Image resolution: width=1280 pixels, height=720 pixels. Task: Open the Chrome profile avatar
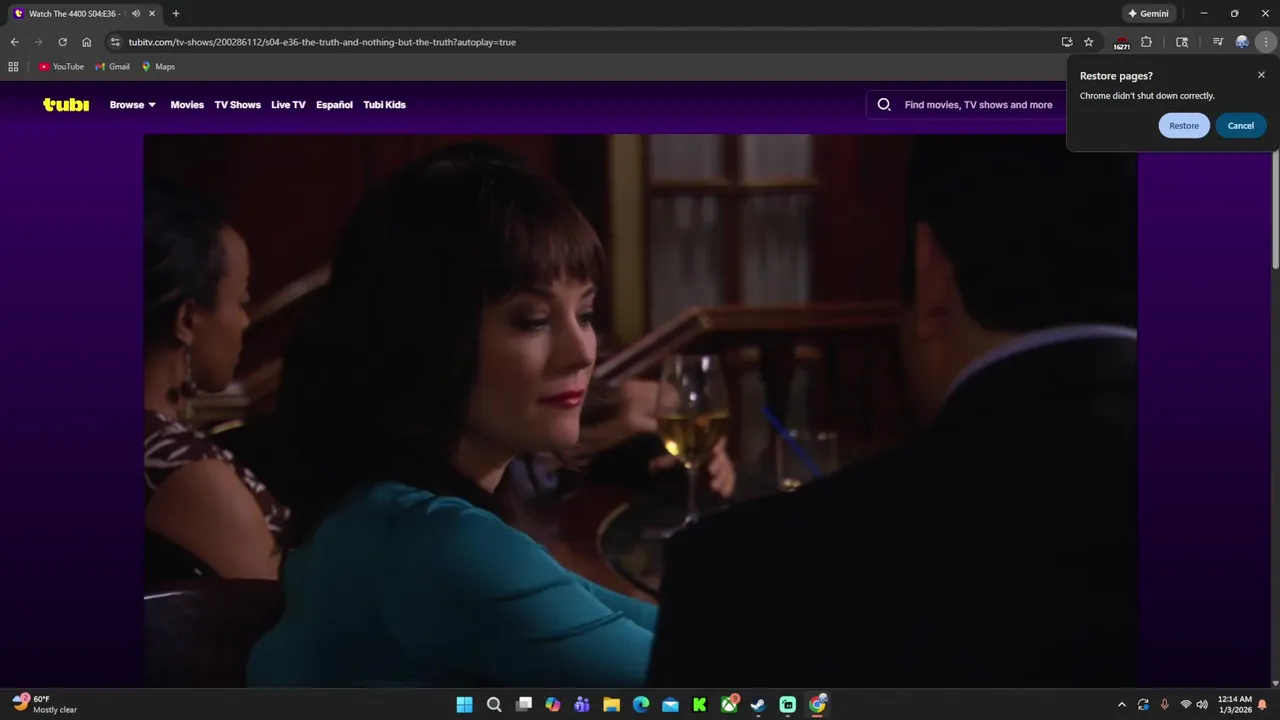click(x=1242, y=42)
